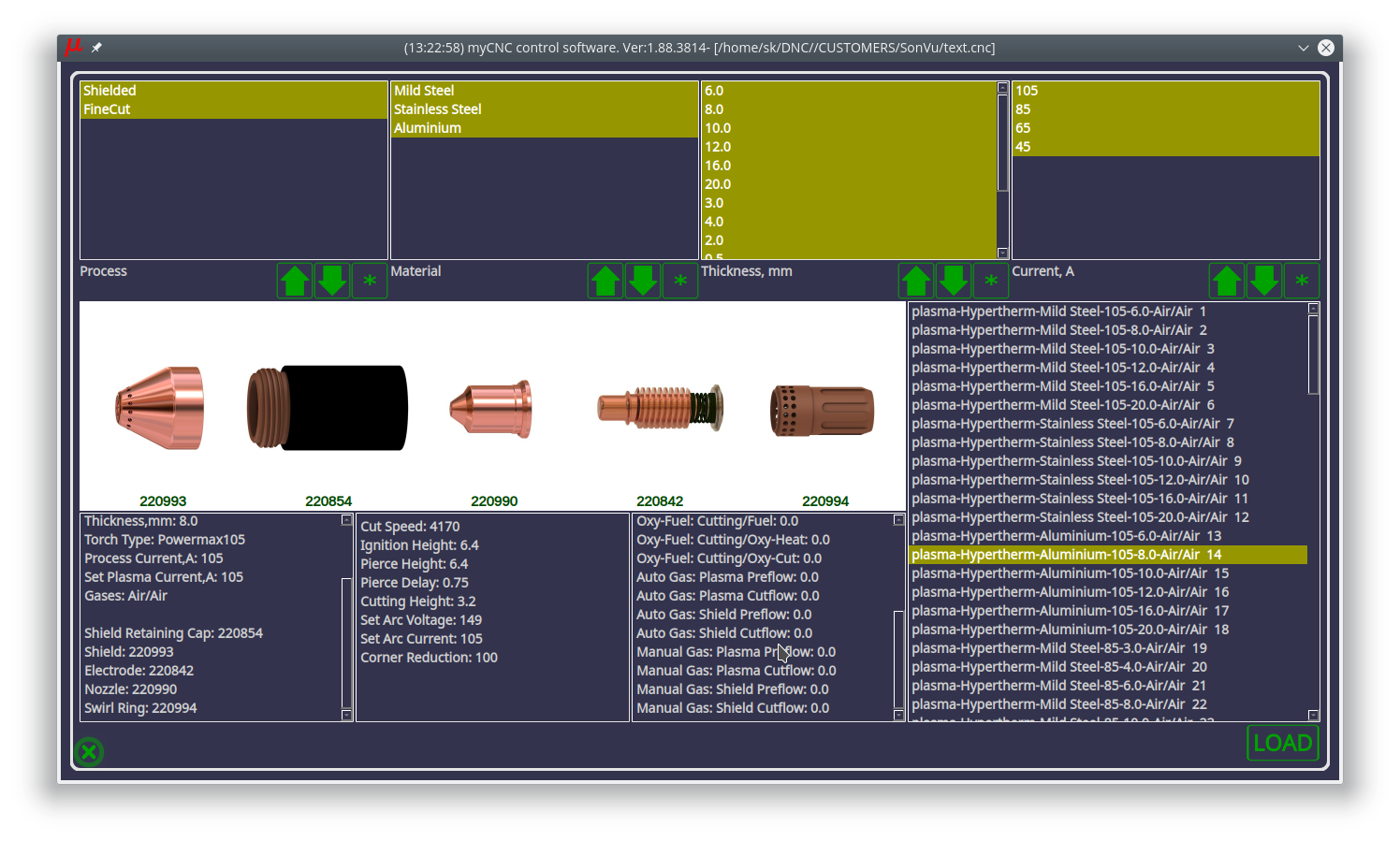
Task: Close dialog with green X circle icon
Action: tap(89, 751)
